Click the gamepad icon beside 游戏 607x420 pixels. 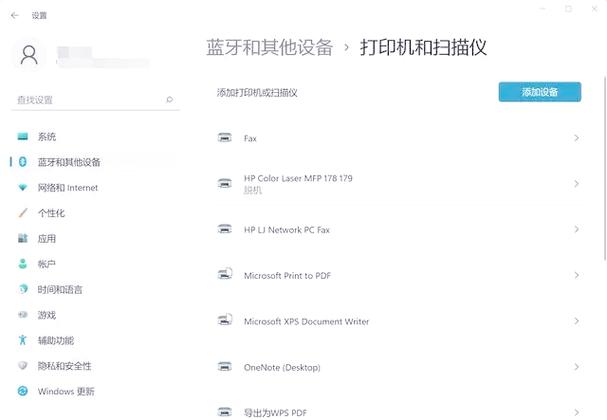pos(23,315)
